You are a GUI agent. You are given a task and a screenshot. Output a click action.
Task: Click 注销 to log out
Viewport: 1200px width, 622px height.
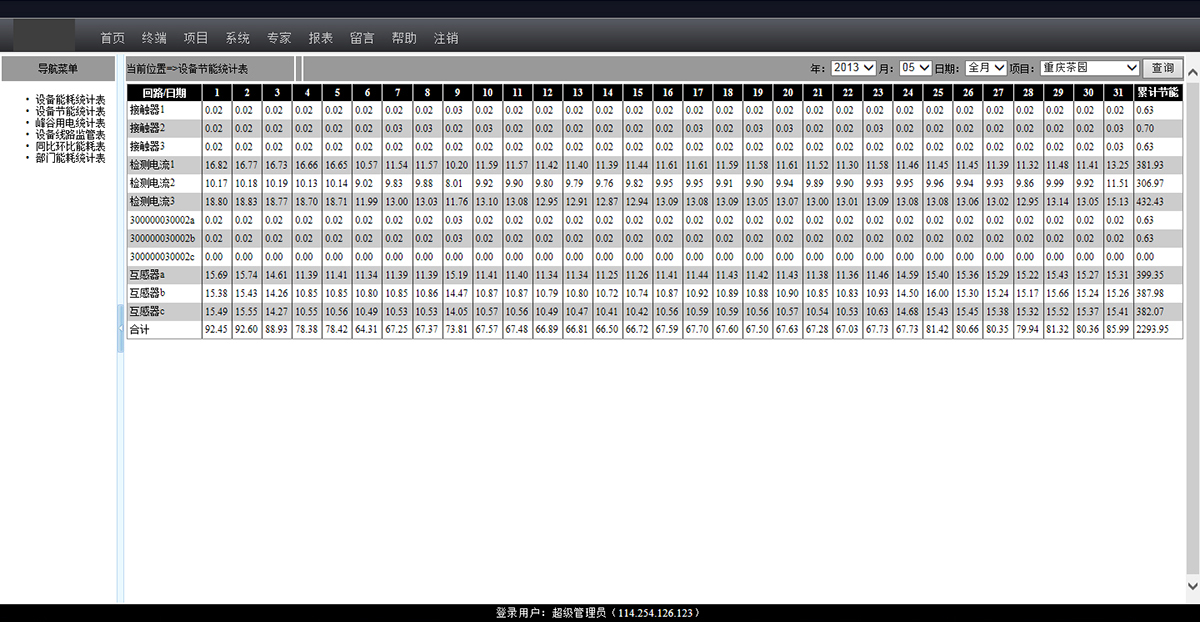[446, 38]
